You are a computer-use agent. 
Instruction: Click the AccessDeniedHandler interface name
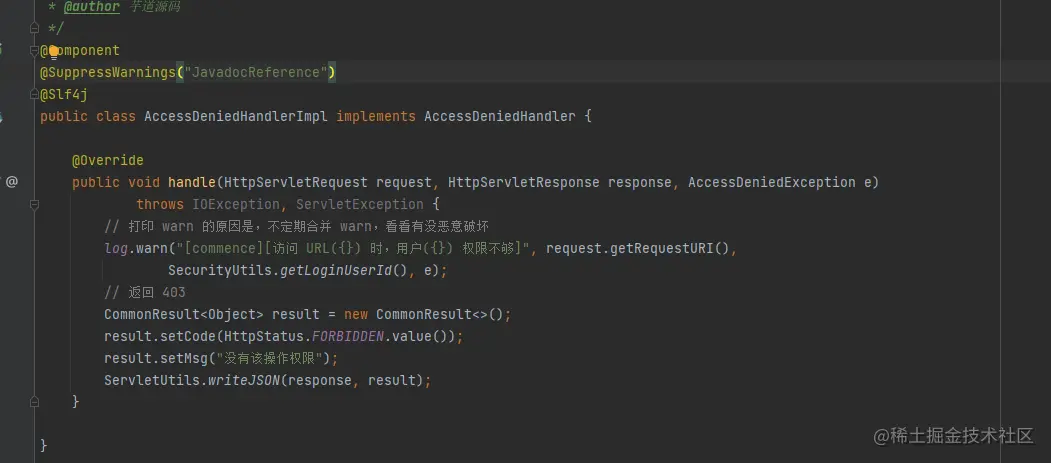pyautogui.click(x=500, y=117)
